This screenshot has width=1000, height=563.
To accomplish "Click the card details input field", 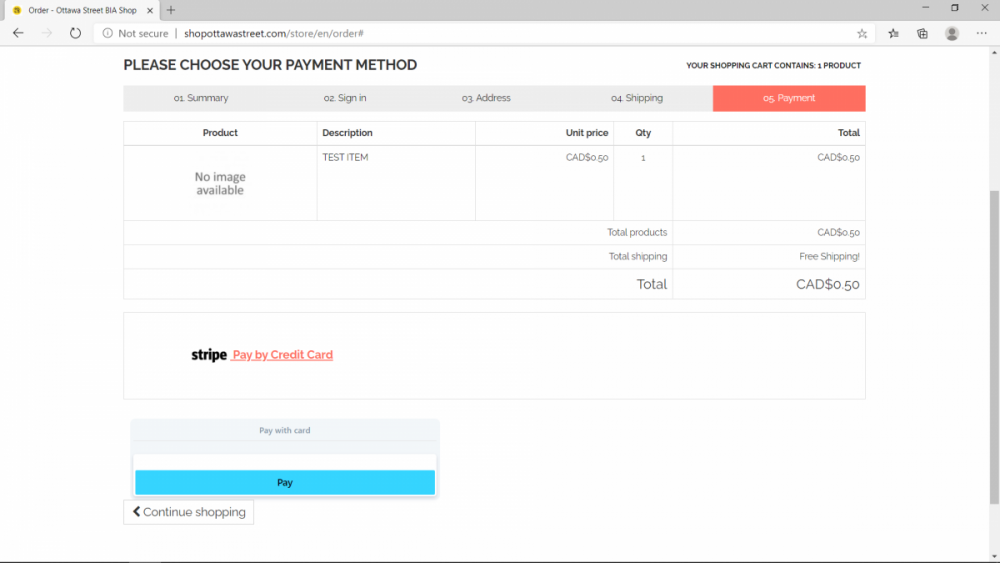I will click(x=285, y=461).
